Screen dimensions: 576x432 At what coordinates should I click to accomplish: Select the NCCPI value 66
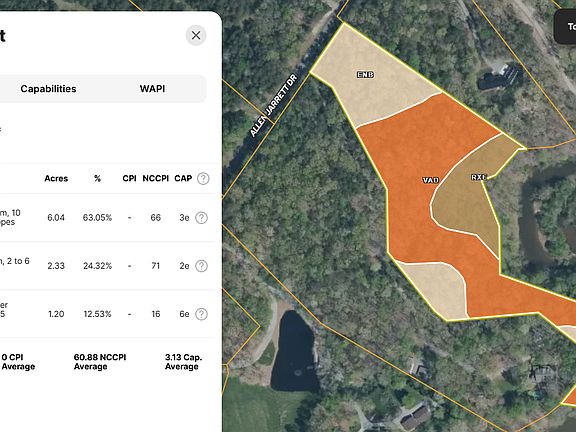pyautogui.click(x=156, y=217)
